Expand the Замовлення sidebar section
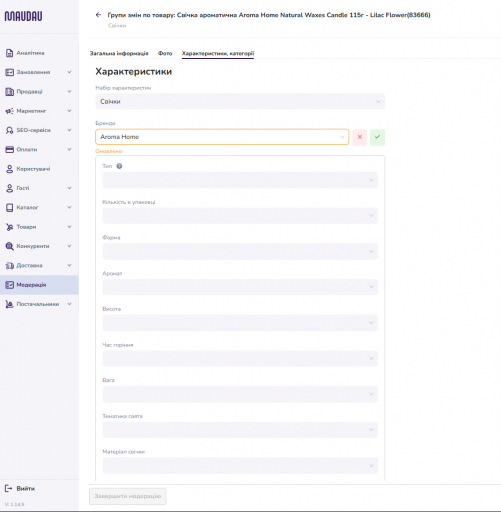This screenshot has width=501, height=512. pos(69,72)
